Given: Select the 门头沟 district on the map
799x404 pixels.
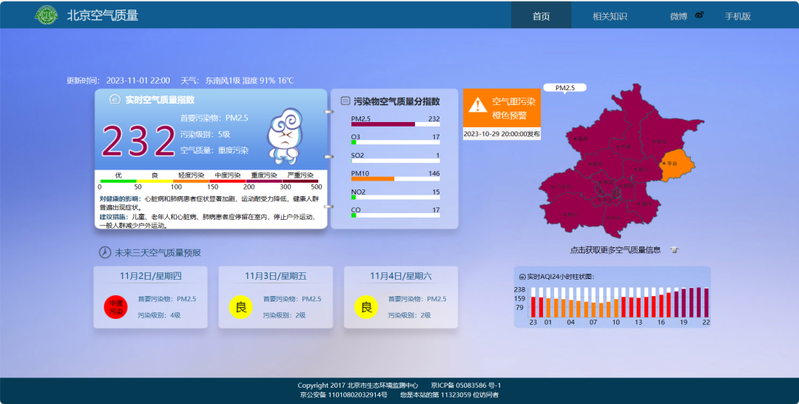Looking at the screenshot, I should click(563, 185).
